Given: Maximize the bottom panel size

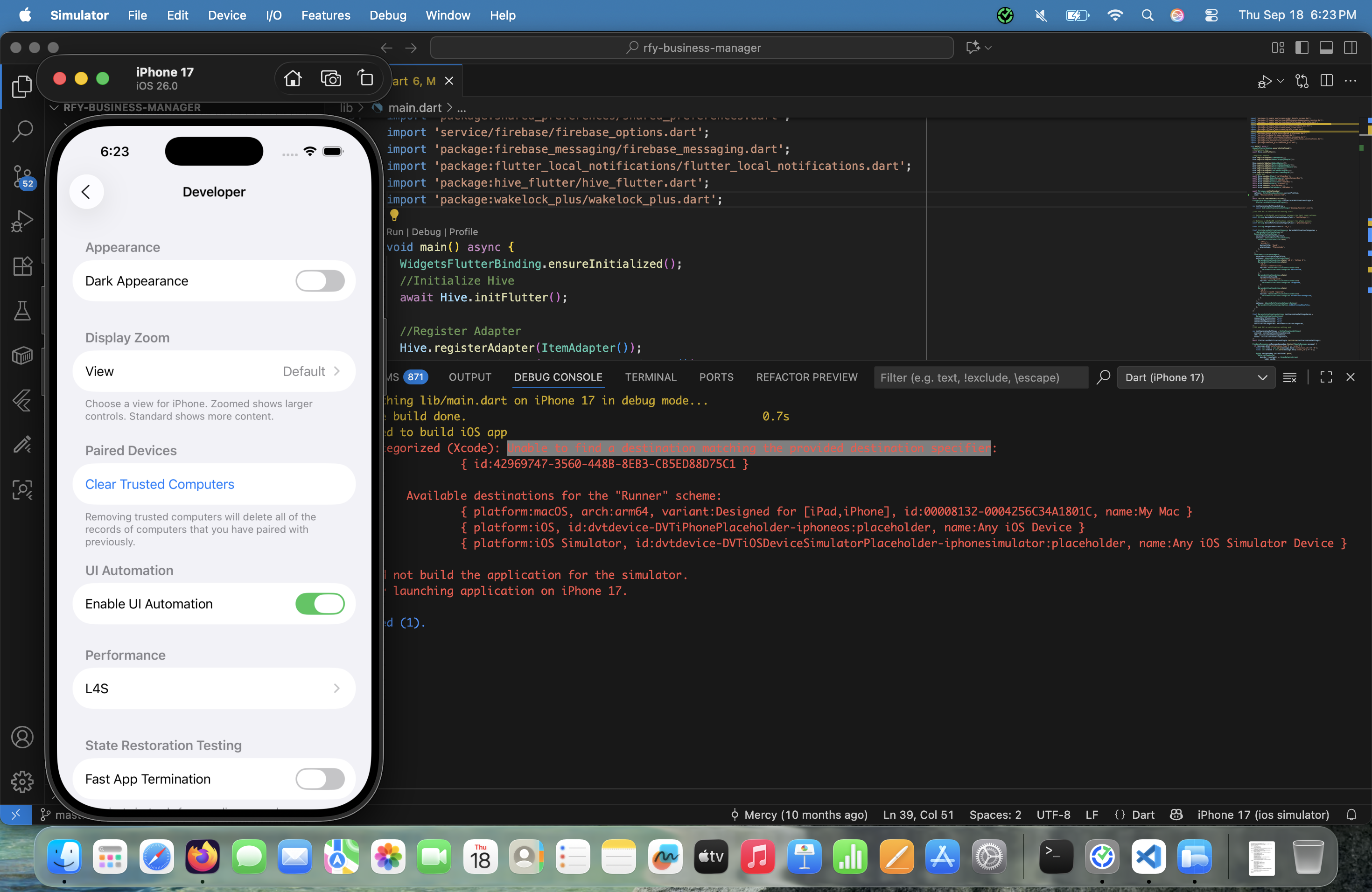Looking at the screenshot, I should (x=1326, y=377).
